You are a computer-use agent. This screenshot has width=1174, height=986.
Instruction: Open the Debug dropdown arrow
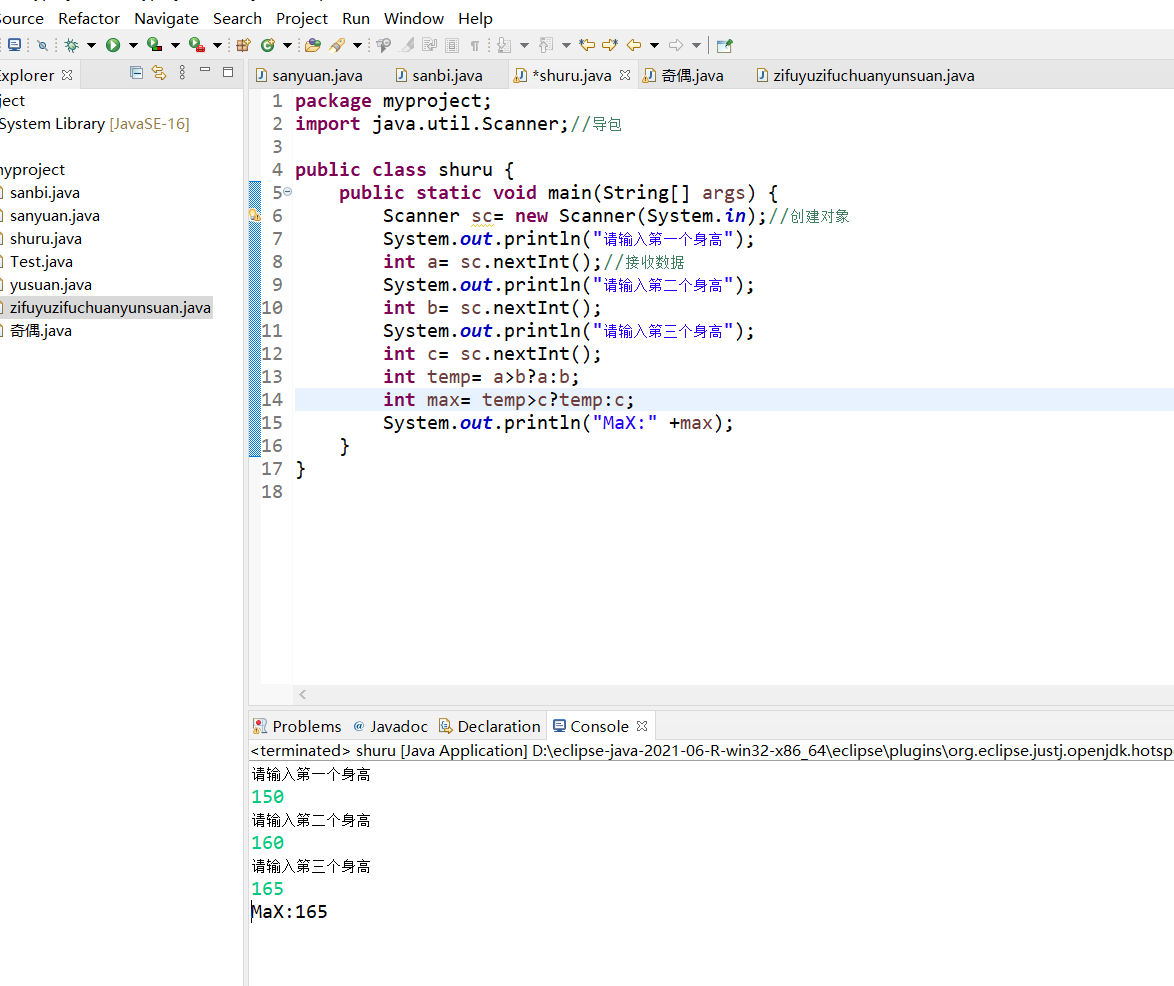click(91, 46)
